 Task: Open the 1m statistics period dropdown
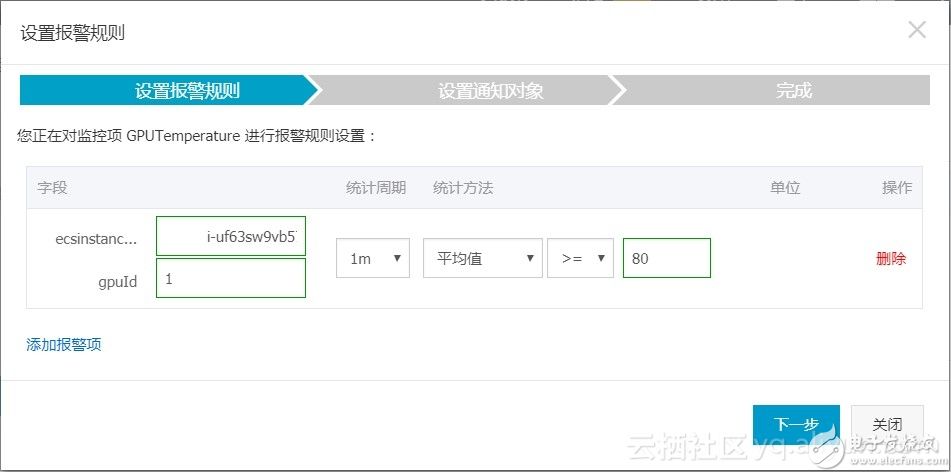coord(373,258)
